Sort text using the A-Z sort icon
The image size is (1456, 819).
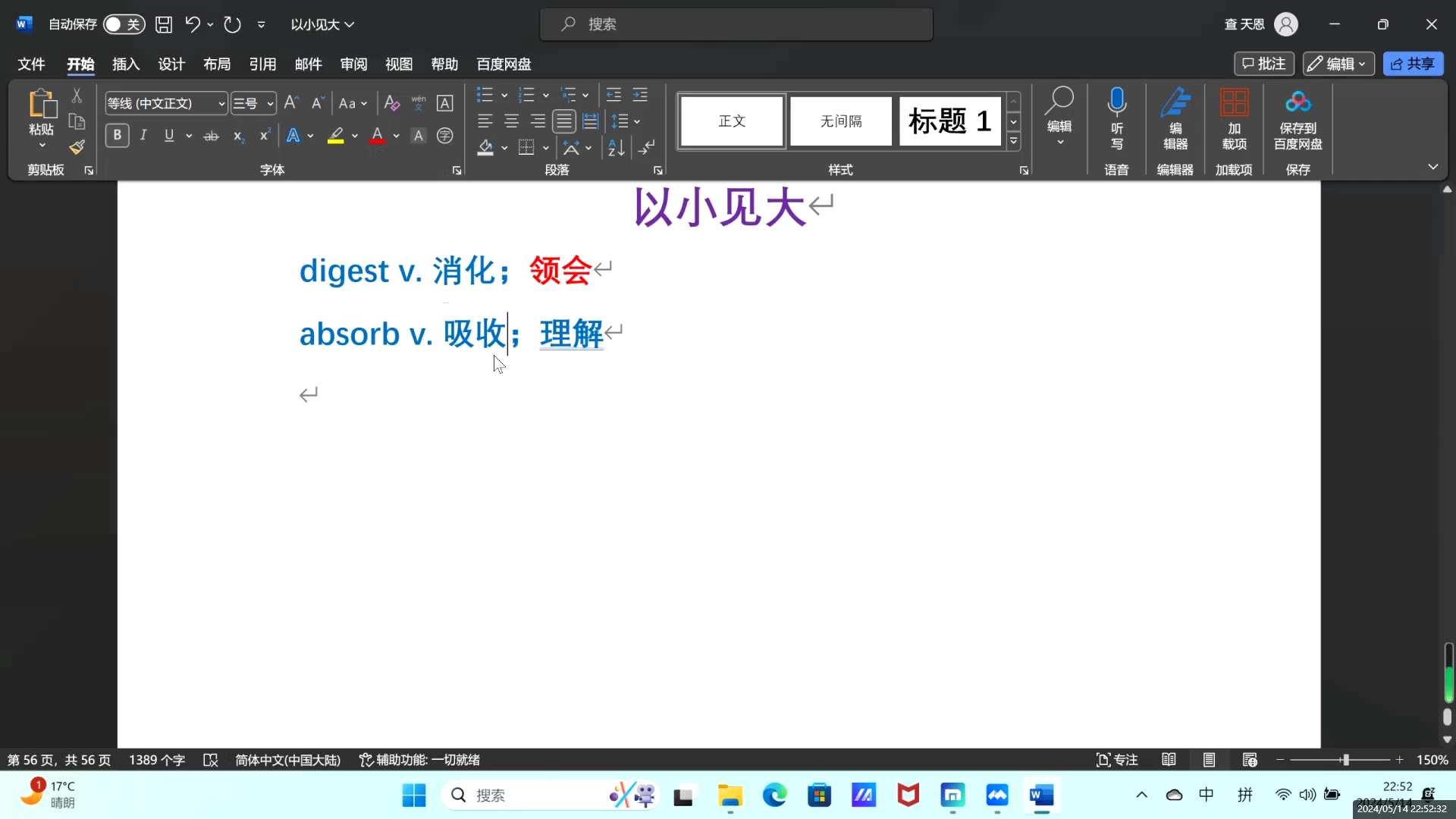click(617, 148)
